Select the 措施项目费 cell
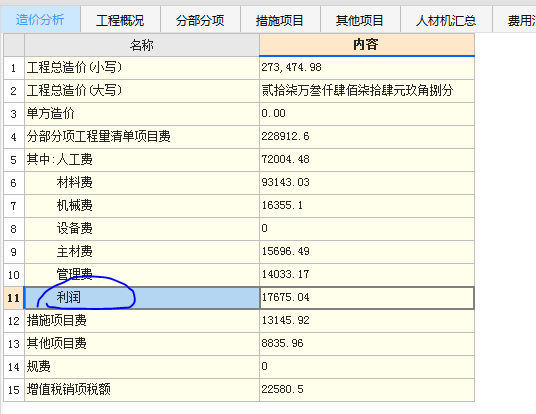 142,321
